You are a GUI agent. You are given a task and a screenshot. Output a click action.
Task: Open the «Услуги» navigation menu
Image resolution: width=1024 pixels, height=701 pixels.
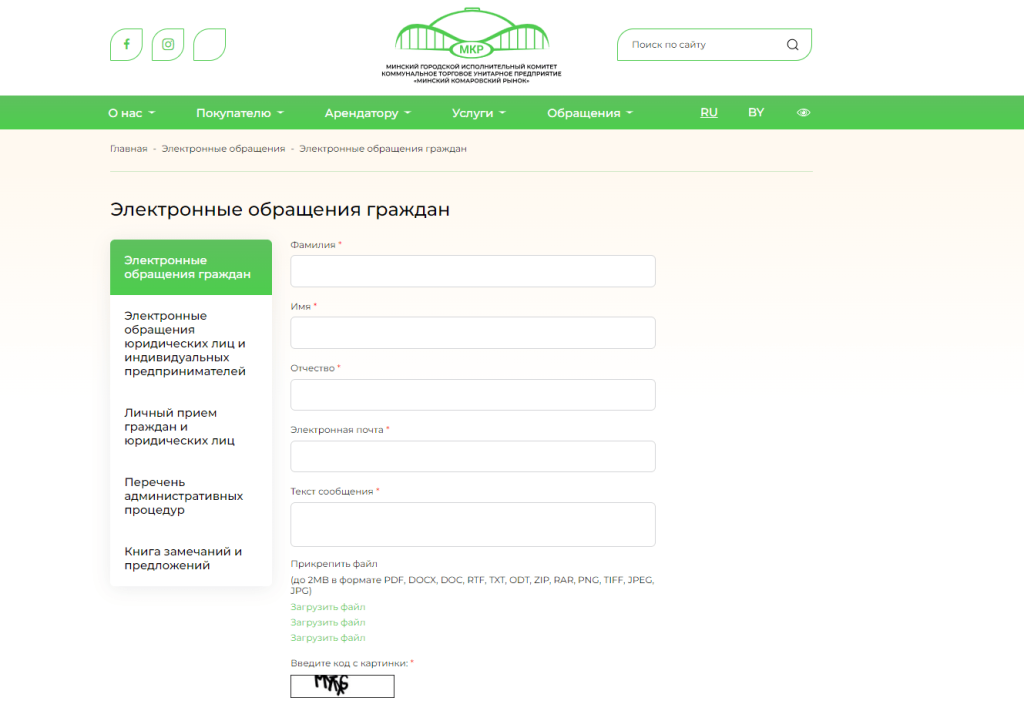(x=478, y=113)
